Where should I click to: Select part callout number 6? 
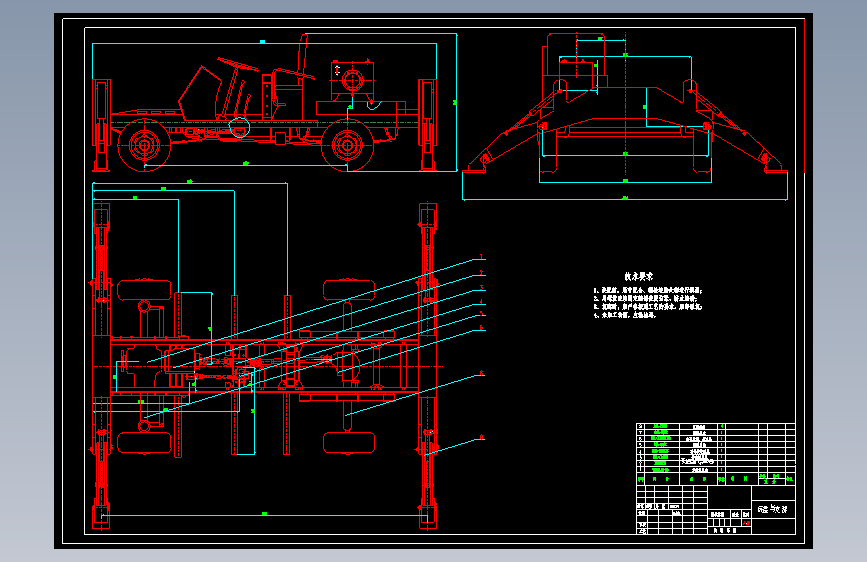click(482, 328)
